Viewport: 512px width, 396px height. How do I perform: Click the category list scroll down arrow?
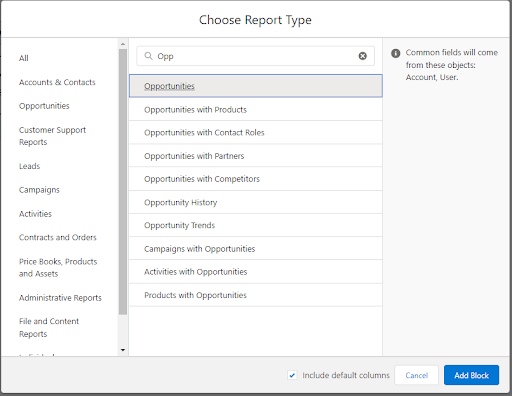click(x=123, y=350)
